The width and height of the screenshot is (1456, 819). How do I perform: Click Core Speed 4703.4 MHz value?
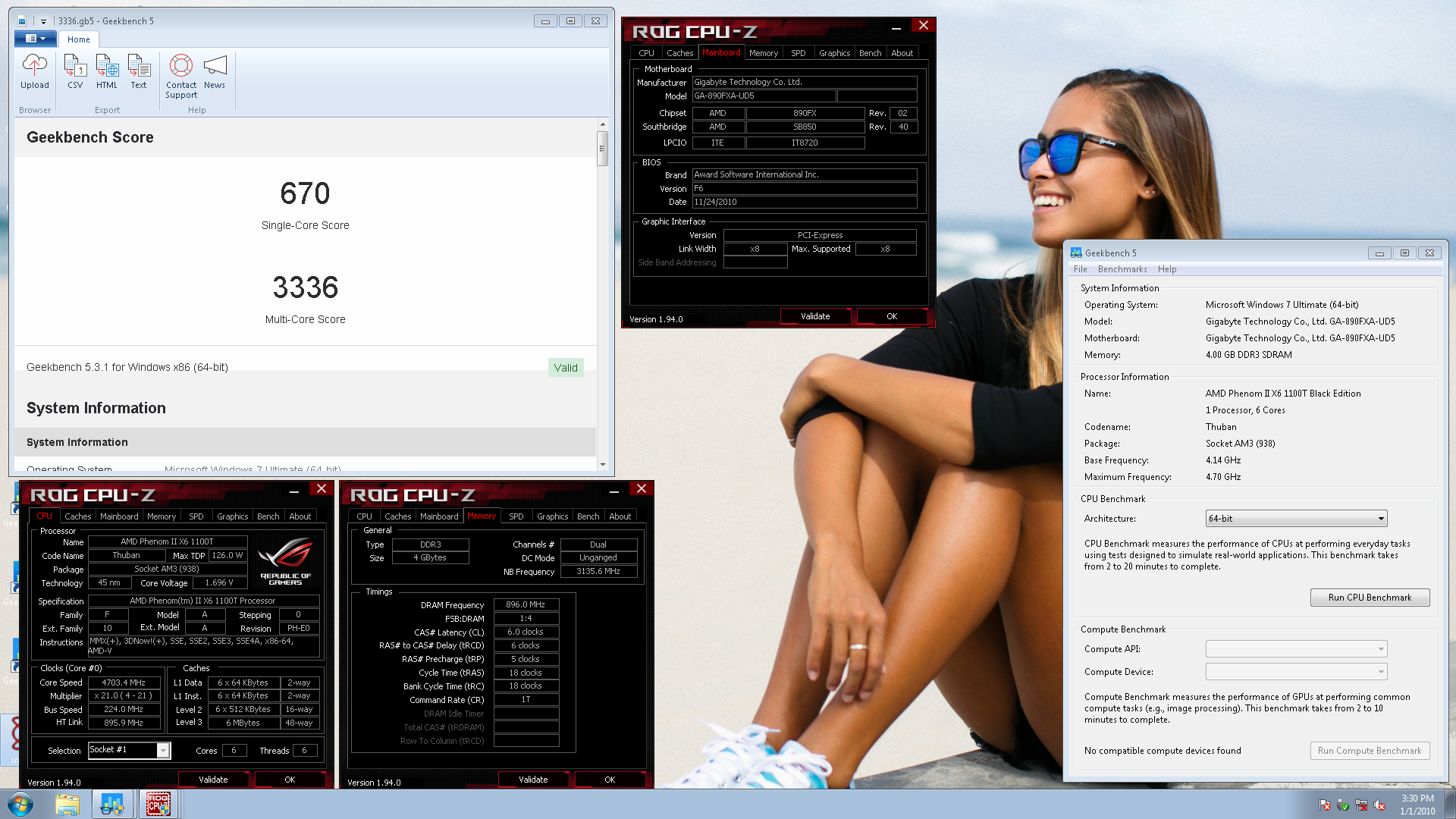tap(124, 682)
